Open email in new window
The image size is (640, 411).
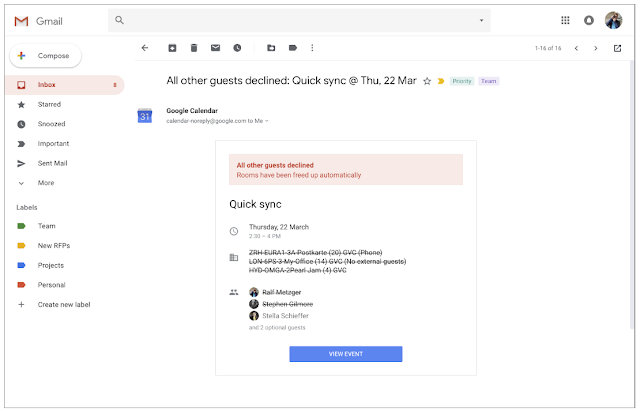[x=617, y=47]
